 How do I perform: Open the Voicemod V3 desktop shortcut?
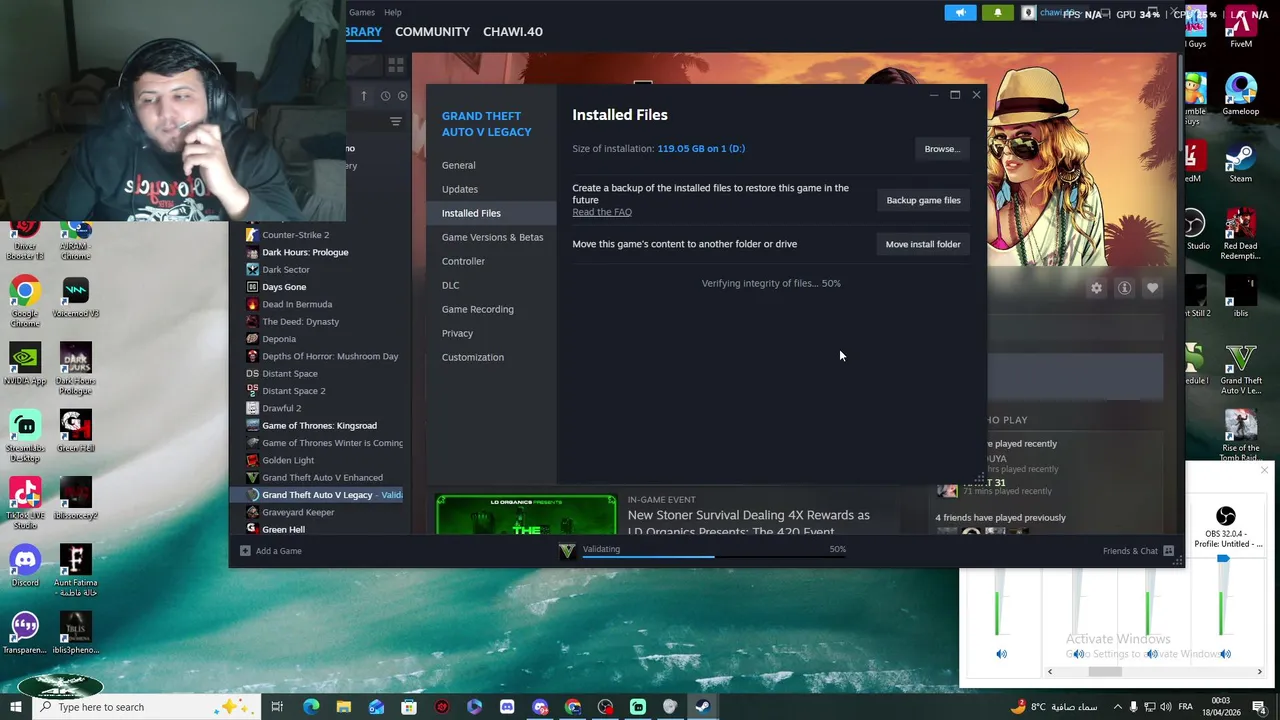(76, 297)
